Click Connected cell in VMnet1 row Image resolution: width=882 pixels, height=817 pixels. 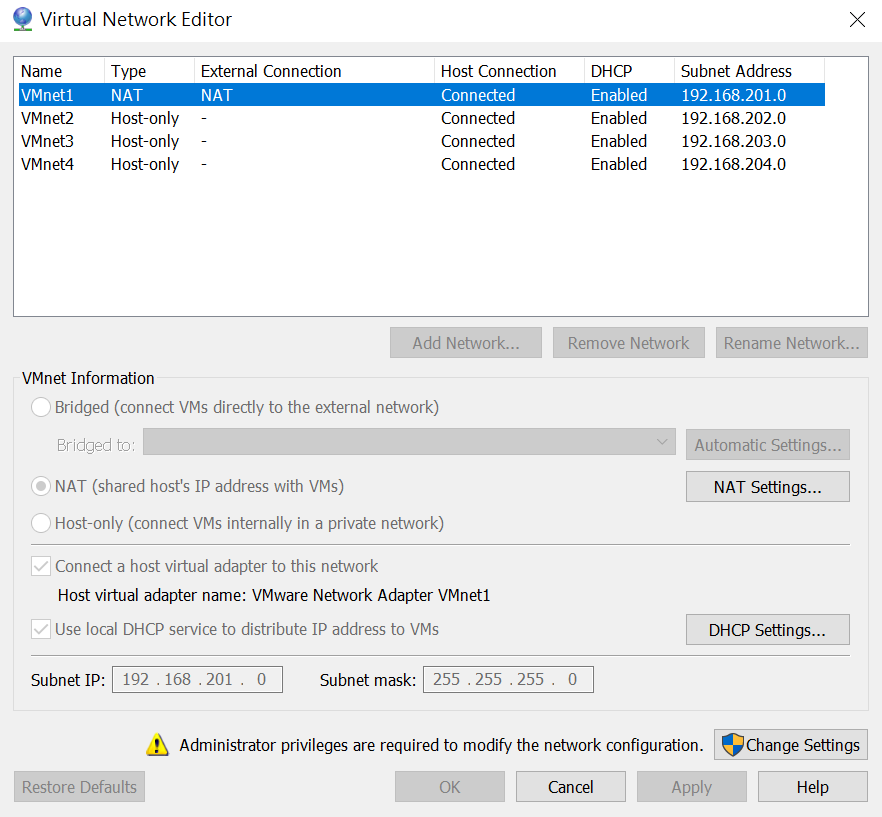(478, 95)
